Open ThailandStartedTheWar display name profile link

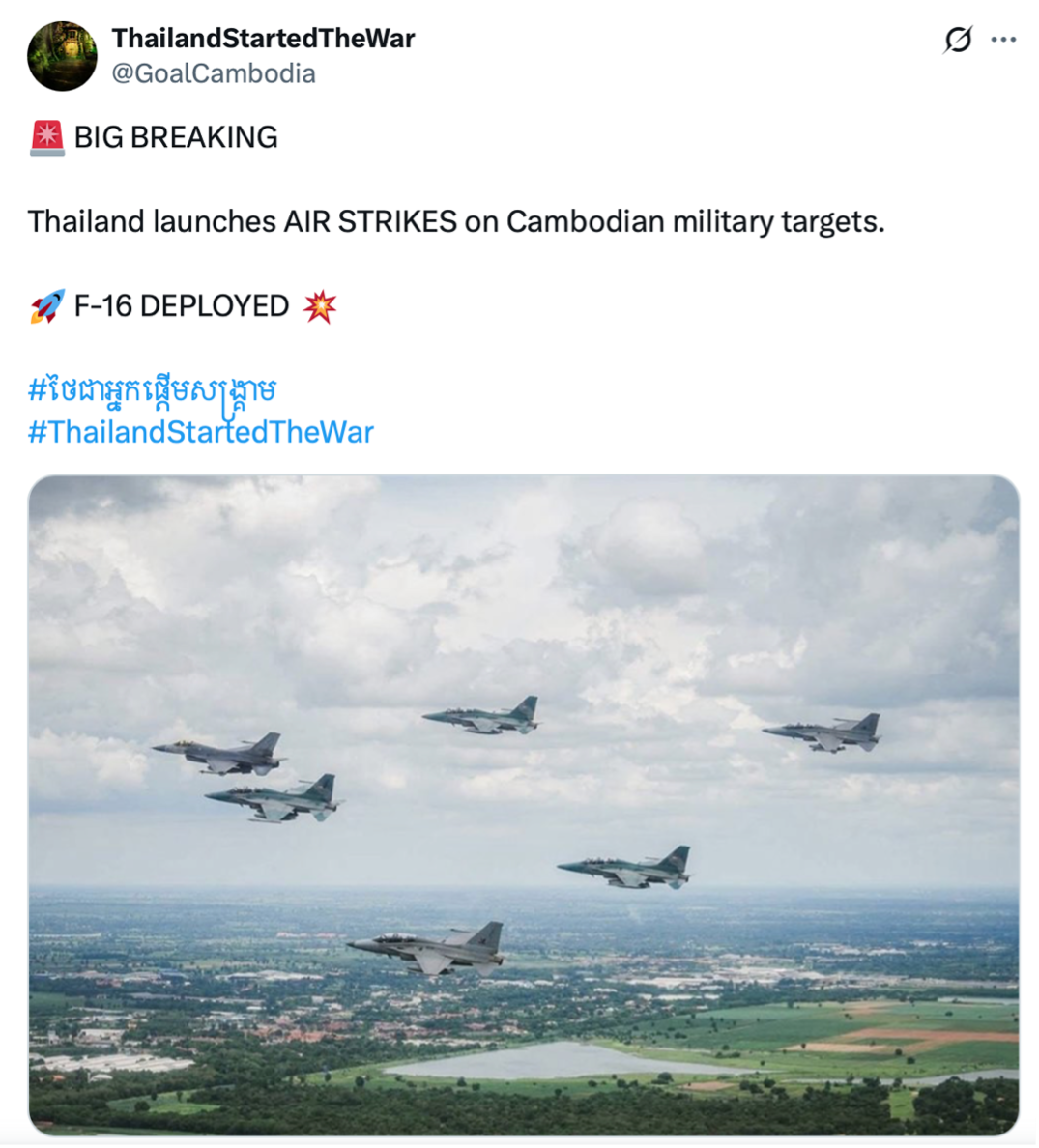(x=263, y=39)
